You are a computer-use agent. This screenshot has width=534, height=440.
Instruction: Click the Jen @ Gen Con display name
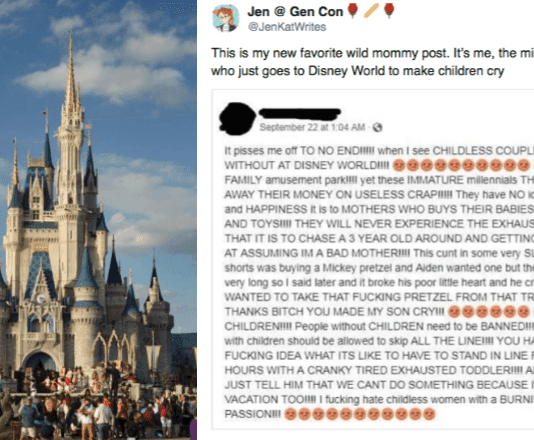click(x=295, y=12)
